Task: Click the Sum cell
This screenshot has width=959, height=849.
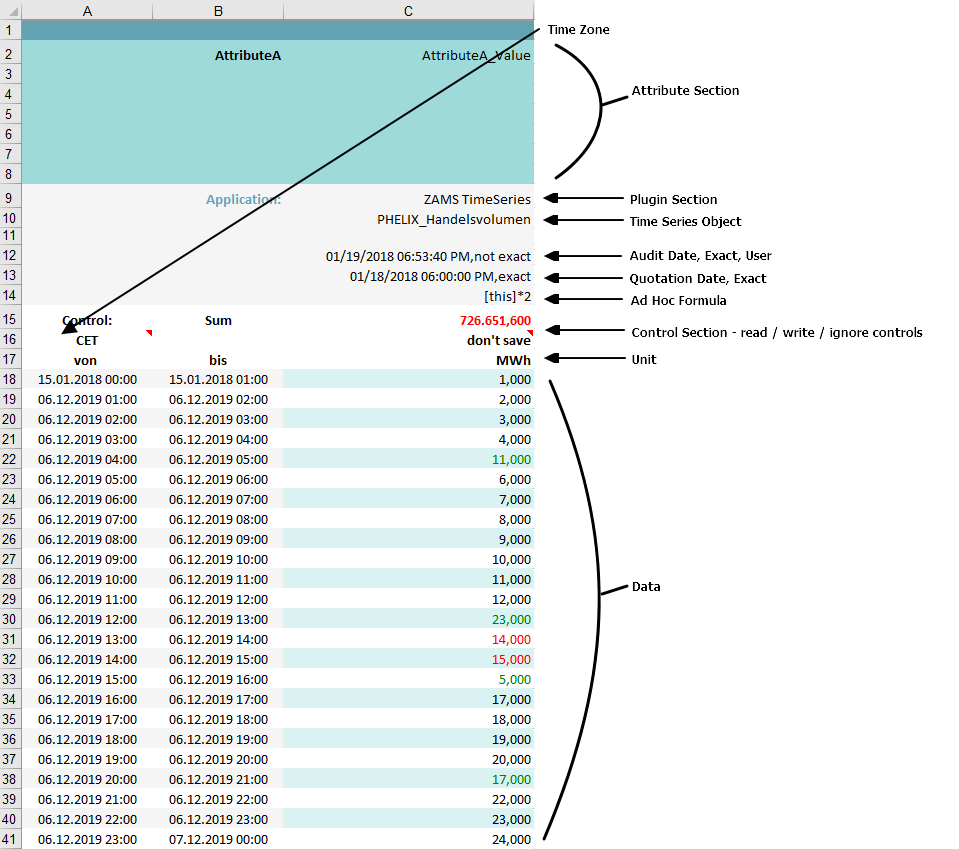Action: 218,321
